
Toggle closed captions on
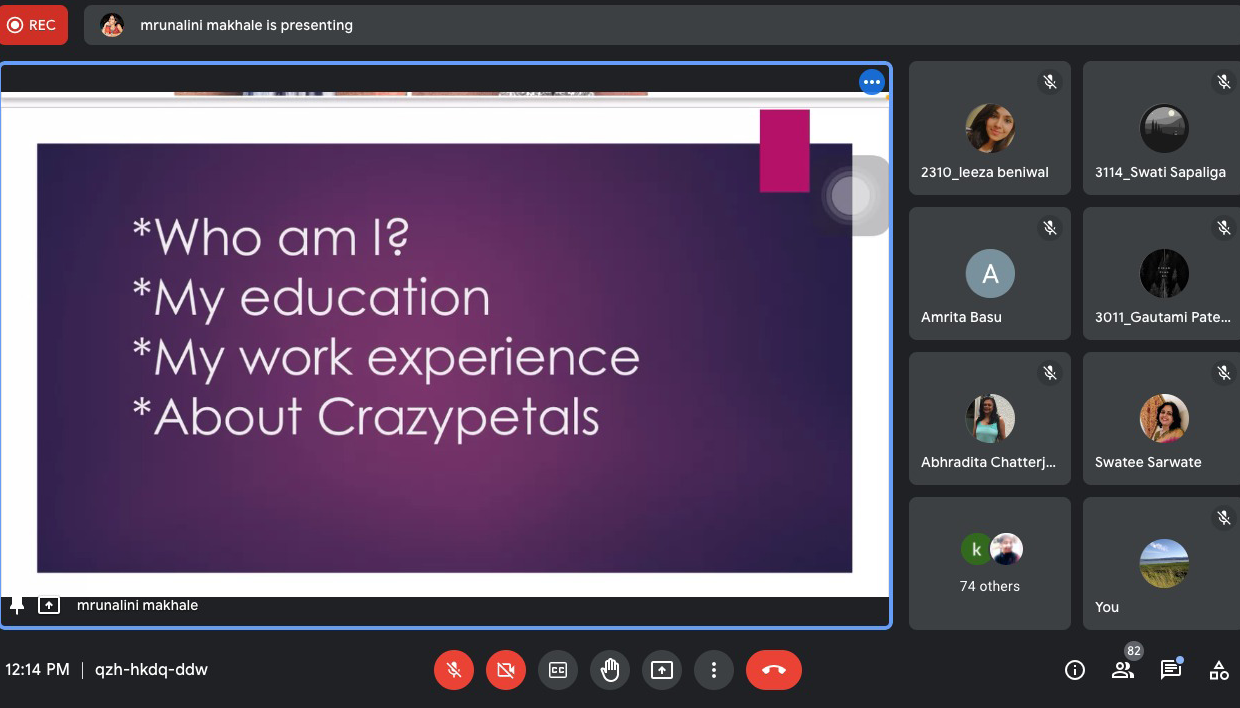click(x=558, y=670)
